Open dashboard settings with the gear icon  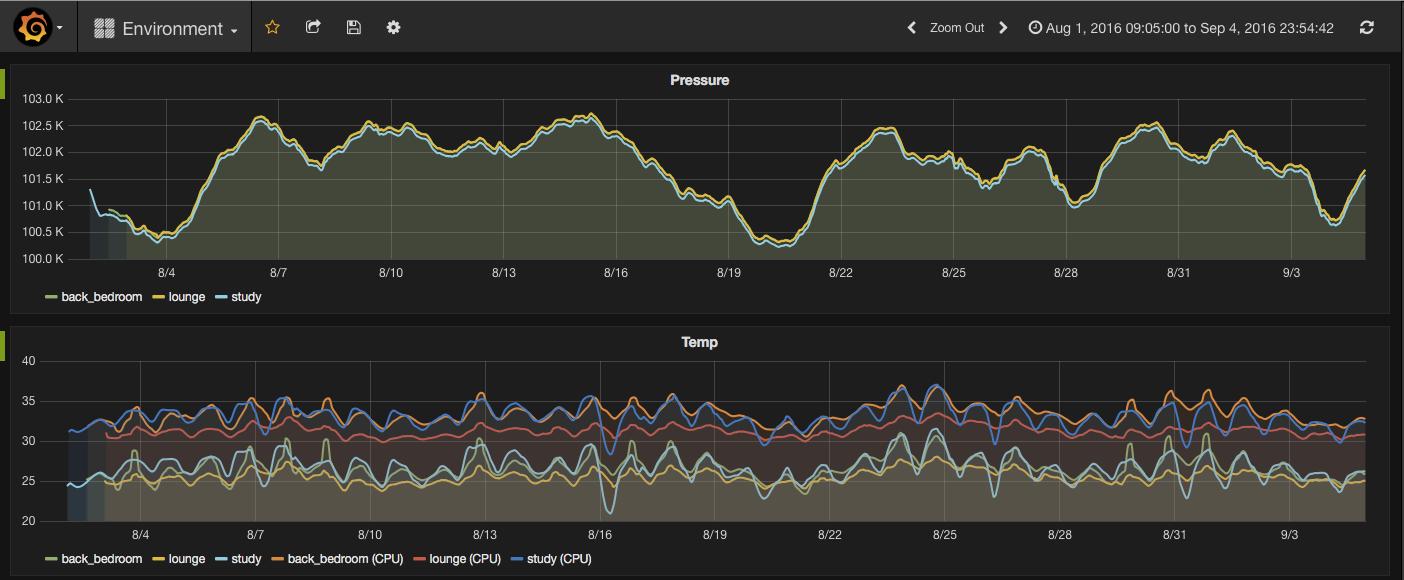click(x=393, y=27)
